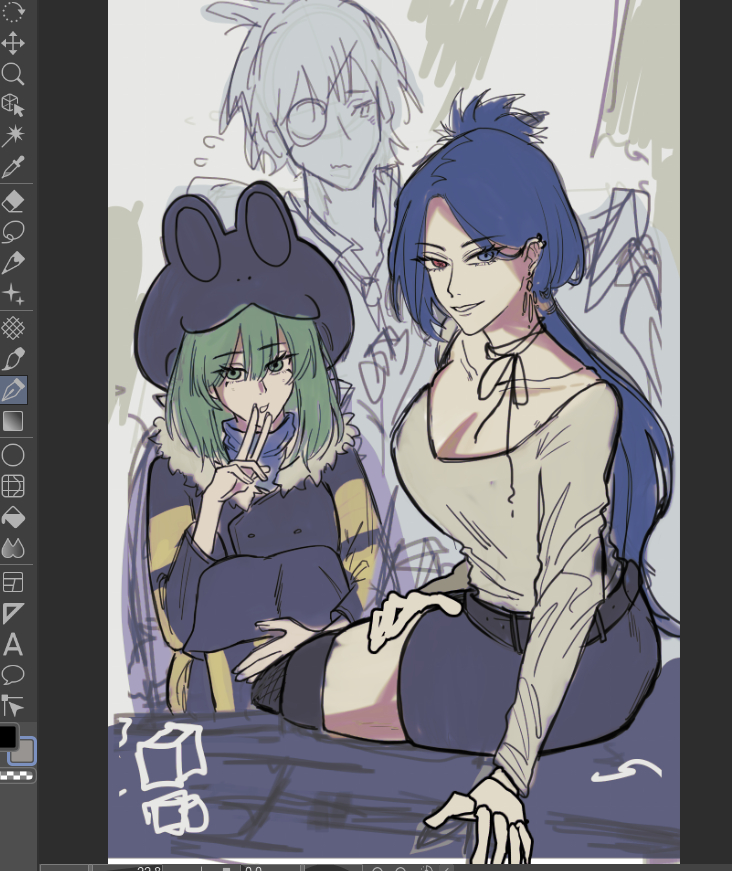The height and width of the screenshot is (871, 732).
Task: Select the Auto select magic wand tool
Action: point(13,135)
